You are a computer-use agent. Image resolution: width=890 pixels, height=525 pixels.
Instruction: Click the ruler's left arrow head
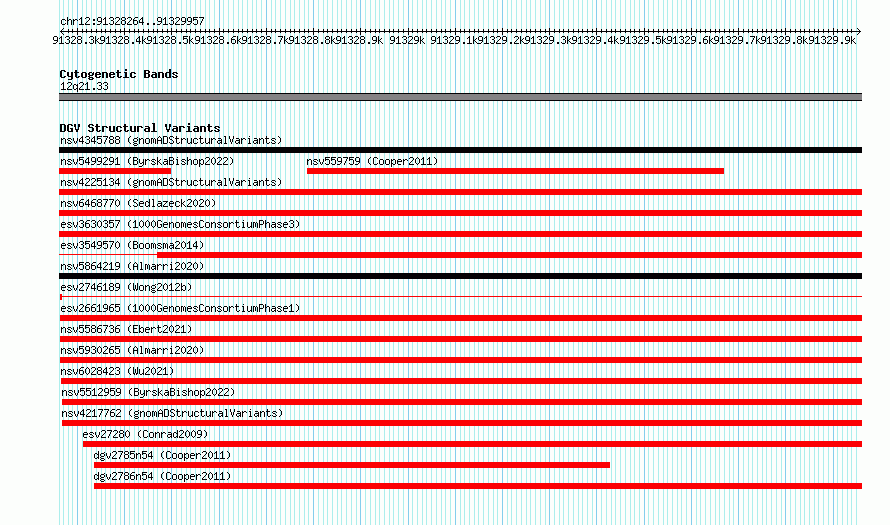point(62,31)
